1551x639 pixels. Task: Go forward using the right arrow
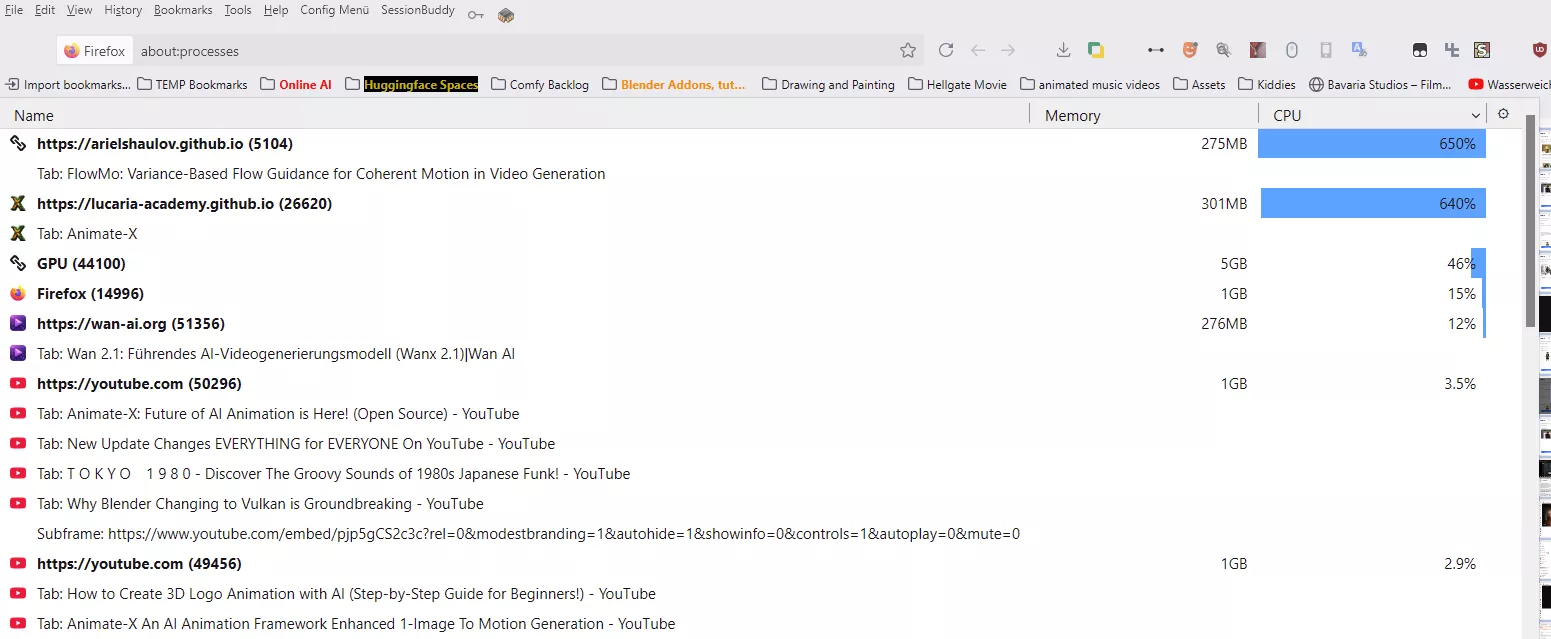tap(1008, 50)
